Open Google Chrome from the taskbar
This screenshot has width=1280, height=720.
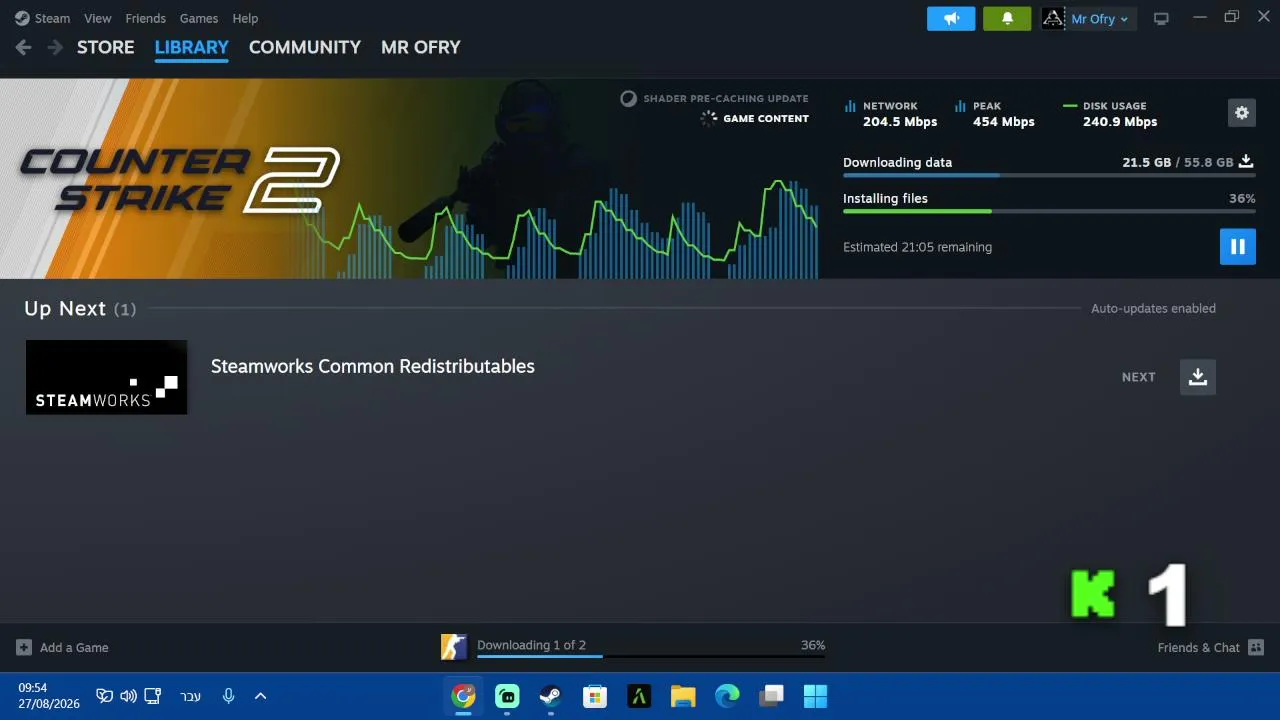click(463, 696)
